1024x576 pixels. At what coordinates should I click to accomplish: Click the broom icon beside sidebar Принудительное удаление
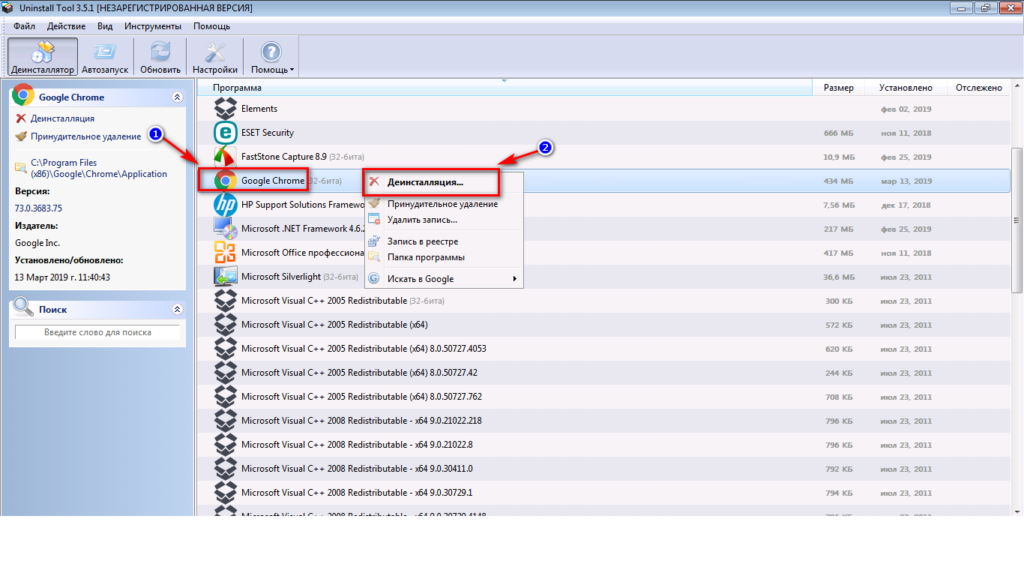tap(21, 136)
